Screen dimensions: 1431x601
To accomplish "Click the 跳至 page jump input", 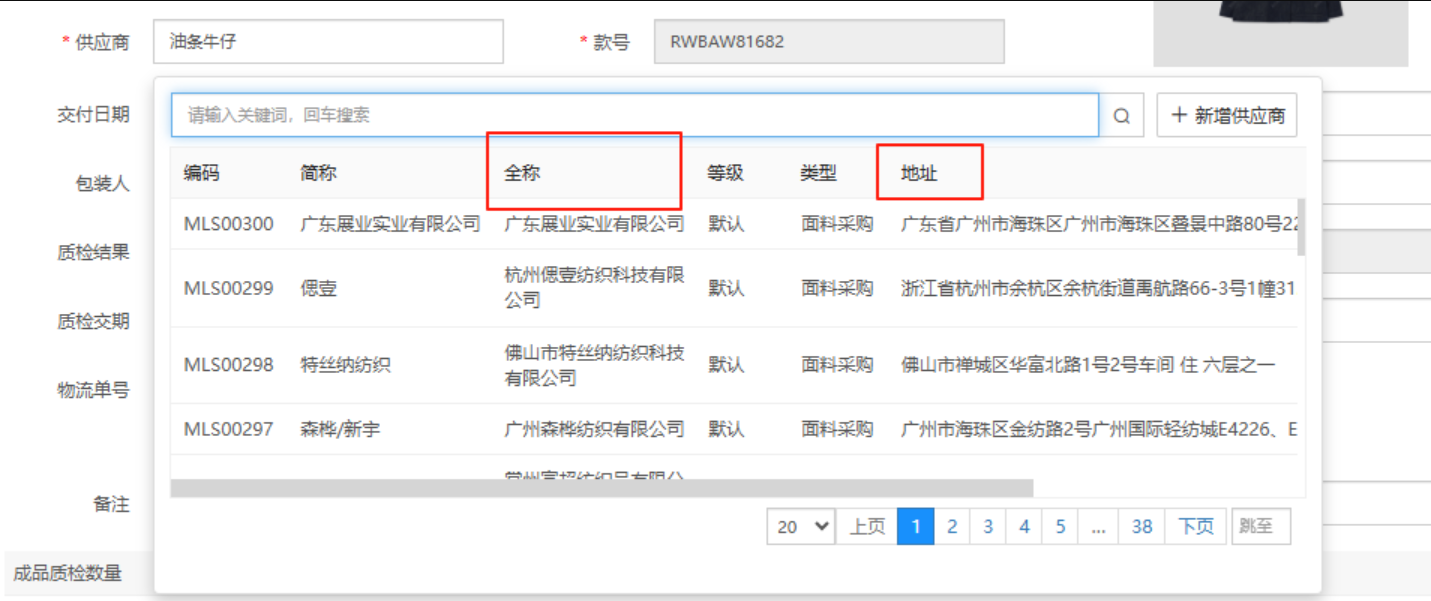I will (x=1260, y=526).
